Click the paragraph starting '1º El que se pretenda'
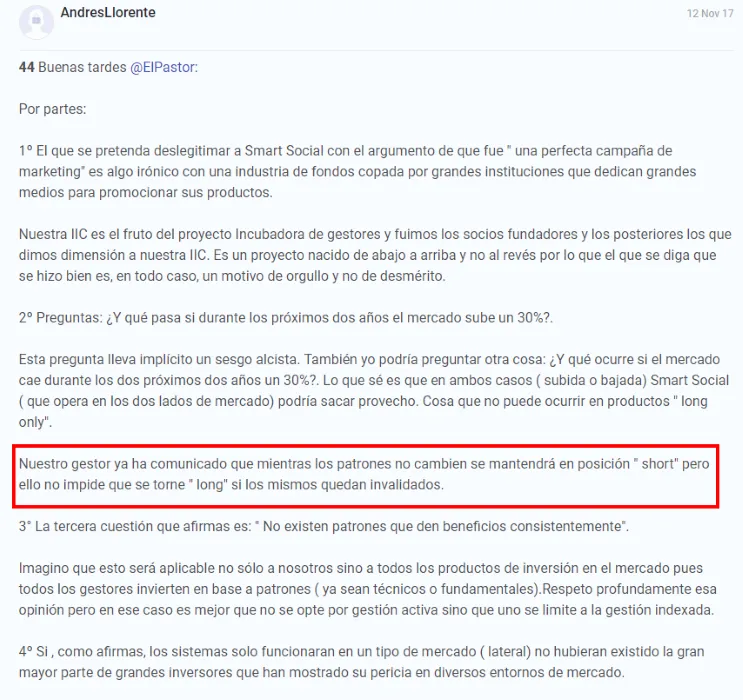This screenshot has height=700, width=743. (357, 172)
